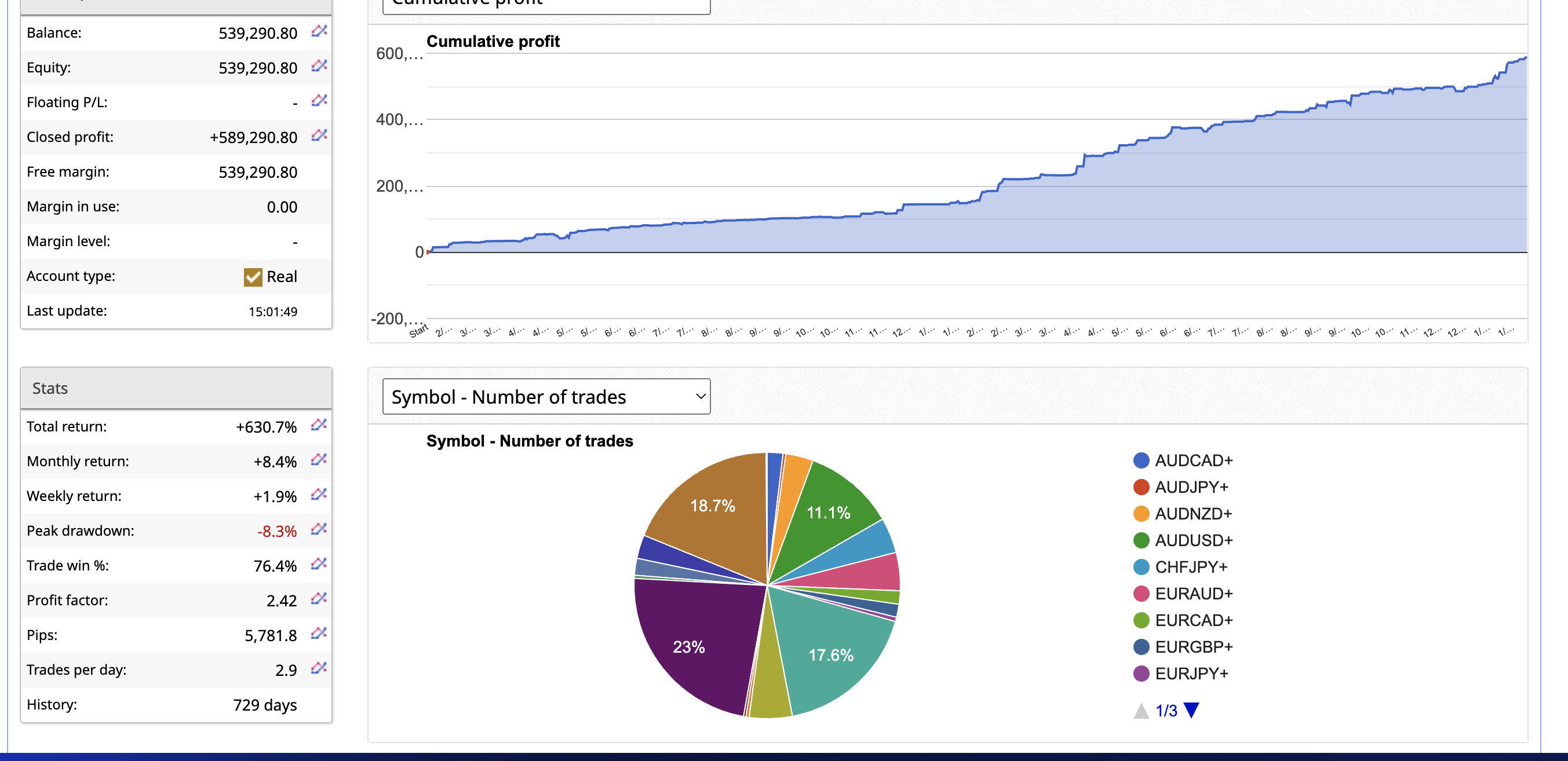Click chart icon next to Profit factor
Screen dimensions: 1568x761
(x=318, y=598)
